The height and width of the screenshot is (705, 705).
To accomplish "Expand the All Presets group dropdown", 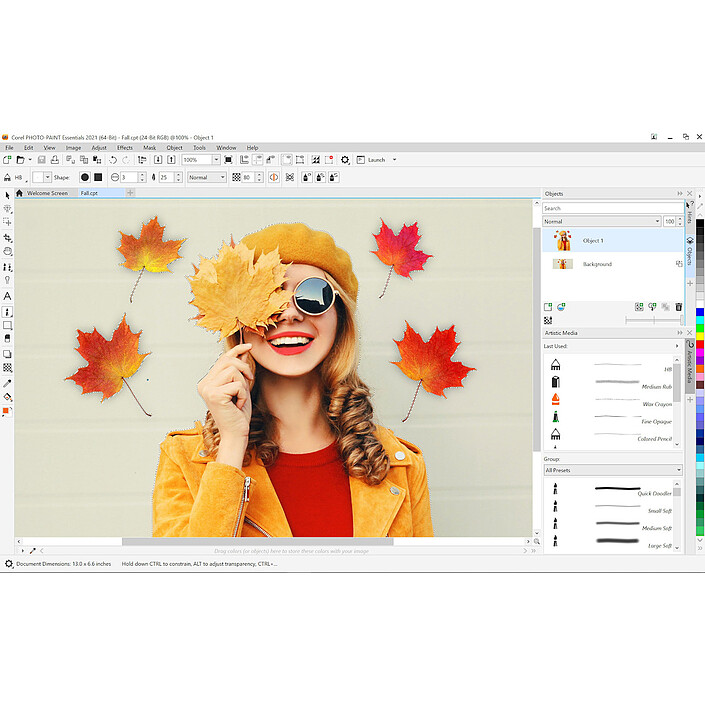I will [x=678, y=470].
